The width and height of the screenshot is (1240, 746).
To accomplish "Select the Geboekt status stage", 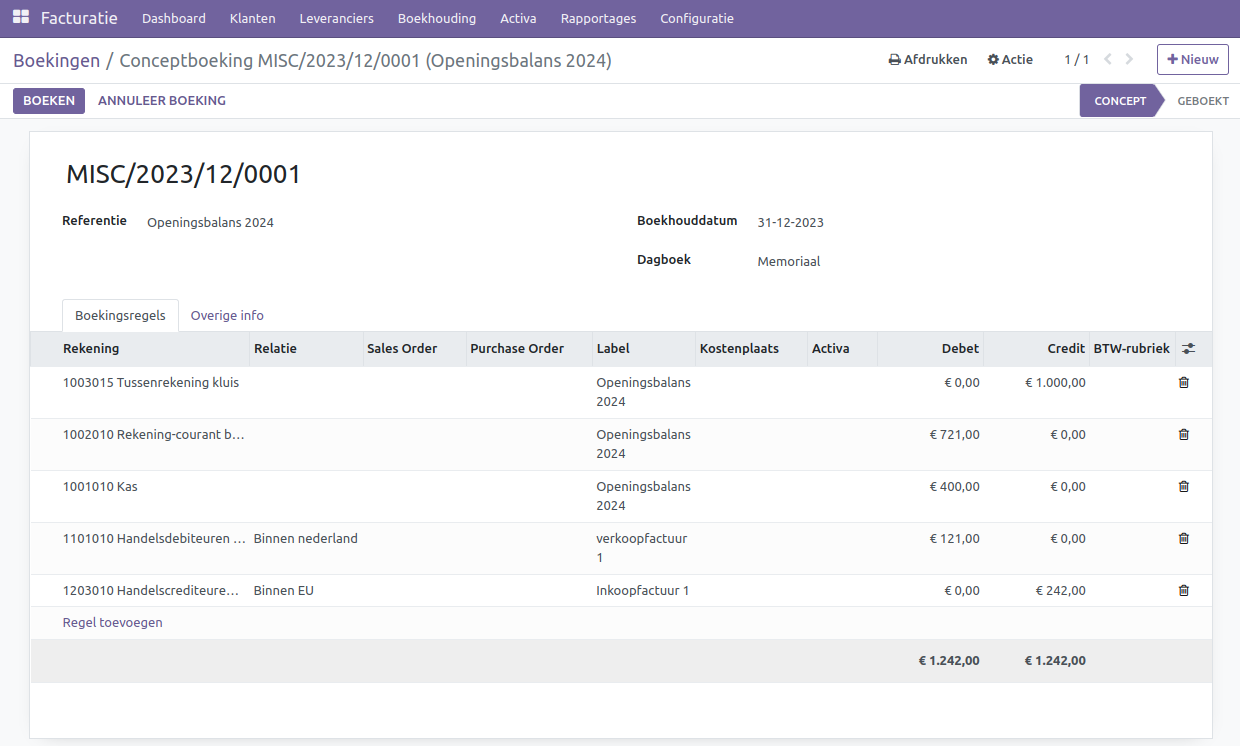I will click(1203, 101).
